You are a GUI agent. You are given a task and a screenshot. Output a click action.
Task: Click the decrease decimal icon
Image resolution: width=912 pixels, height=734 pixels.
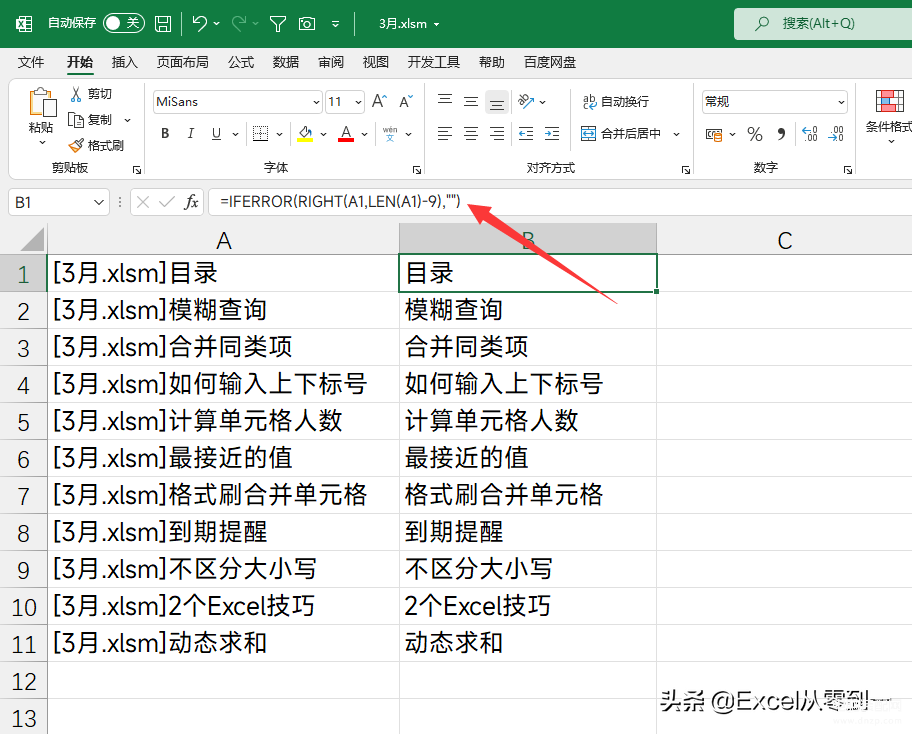tap(836, 134)
